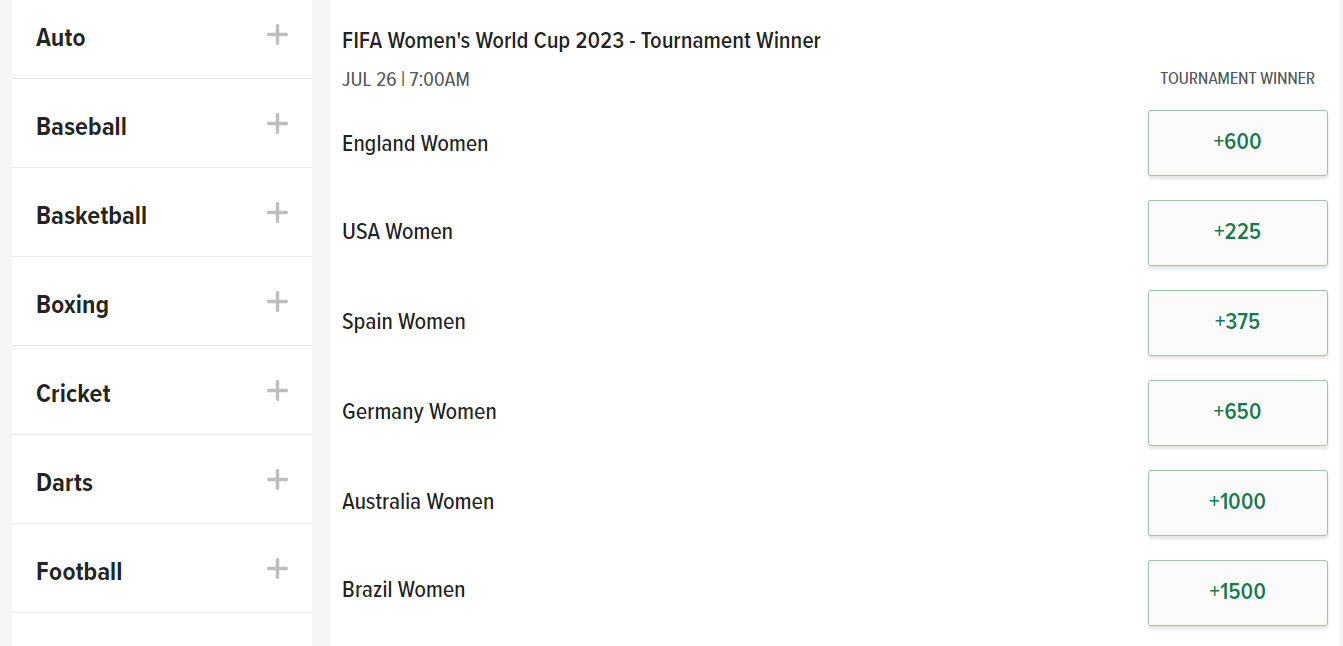This screenshot has height=646, width=1343.
Task: Click the FIFA Women's World Cup title
Action: 581,41
